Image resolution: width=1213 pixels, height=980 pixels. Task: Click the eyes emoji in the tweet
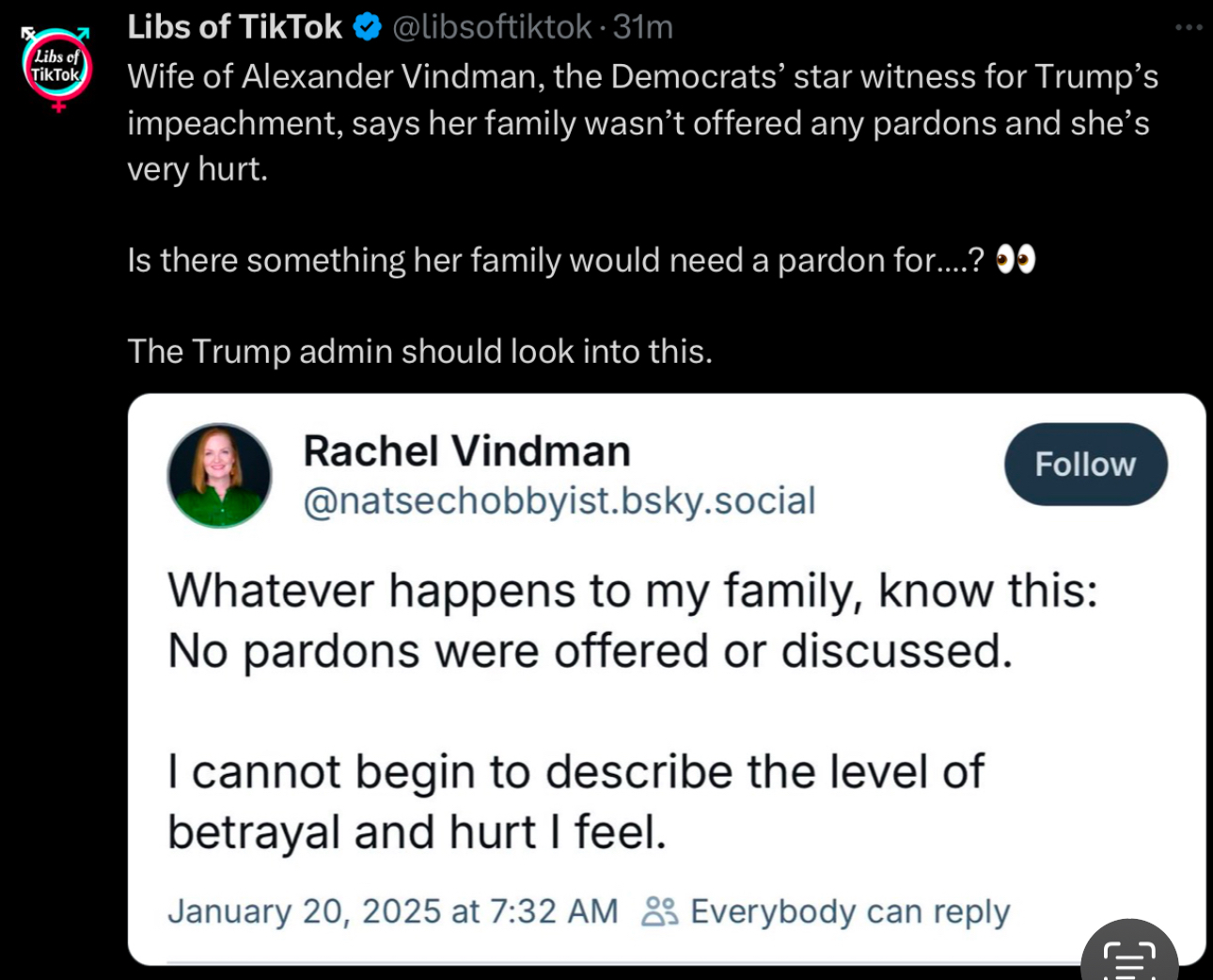(1016, 260)
